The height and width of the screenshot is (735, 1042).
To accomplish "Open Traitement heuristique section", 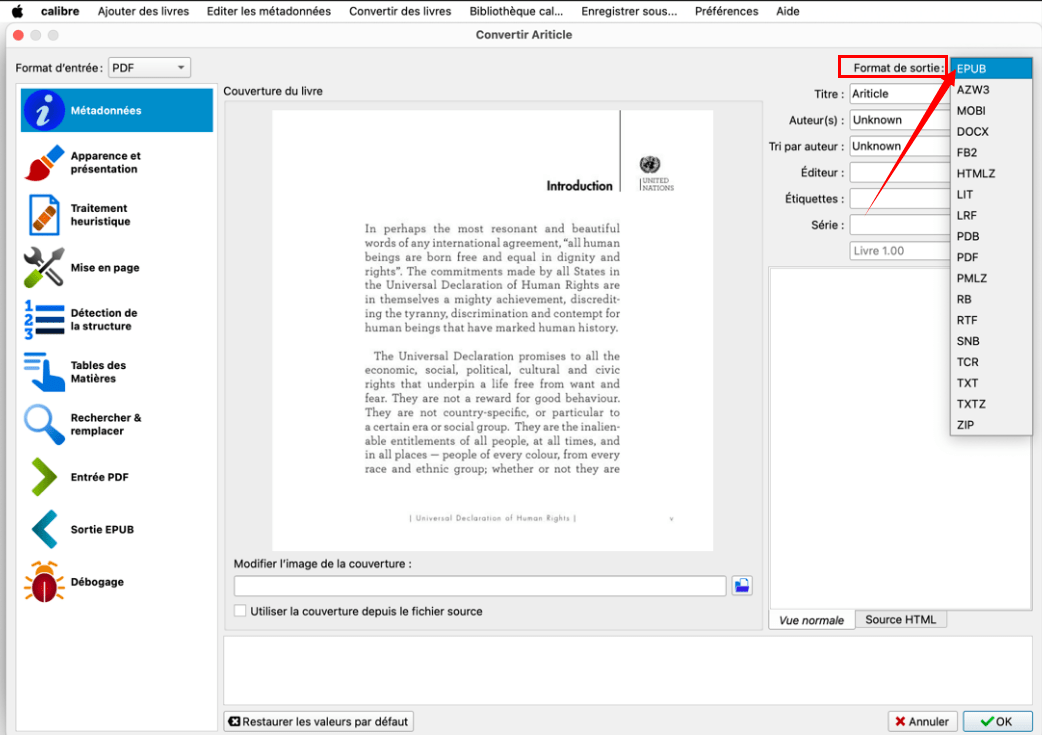I will [117, 215].
